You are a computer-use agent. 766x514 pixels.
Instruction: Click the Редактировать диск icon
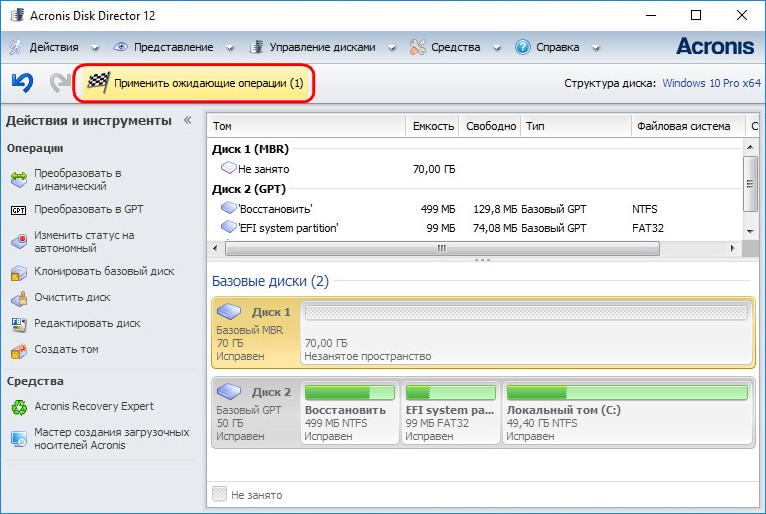pos(19,324)
